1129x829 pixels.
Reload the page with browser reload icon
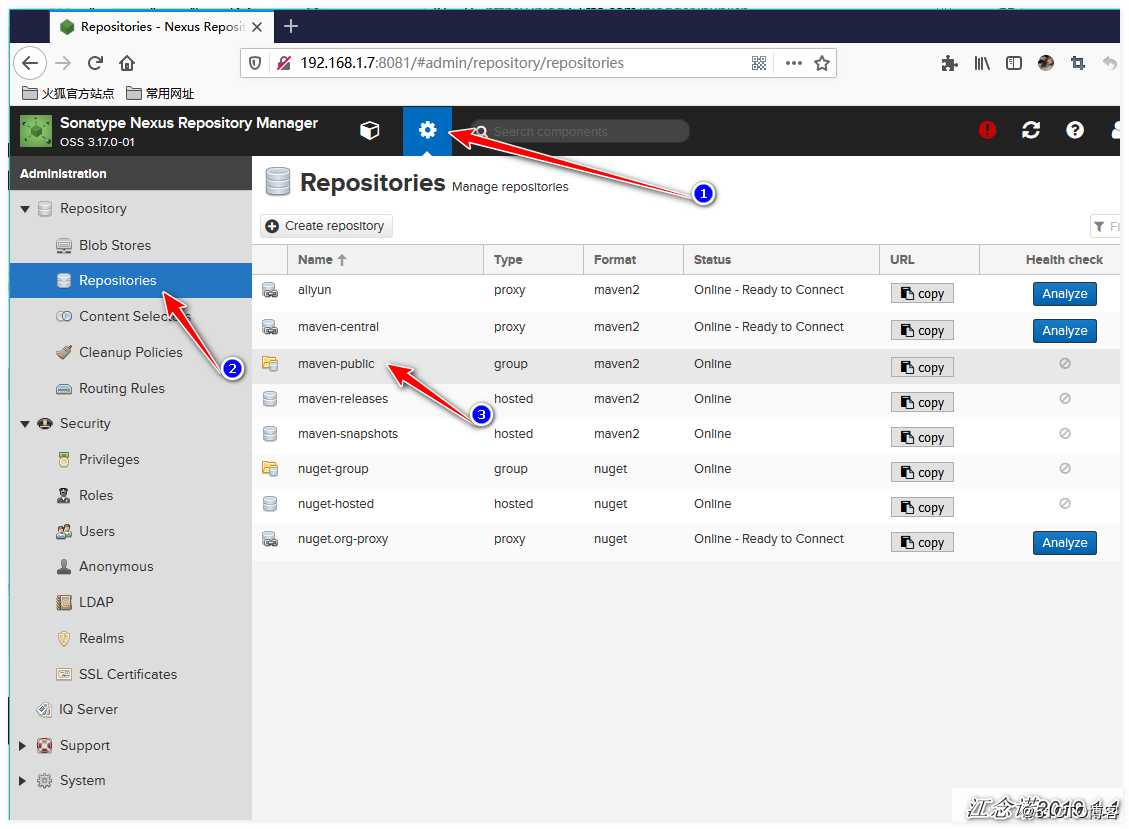tap(95, 63)
